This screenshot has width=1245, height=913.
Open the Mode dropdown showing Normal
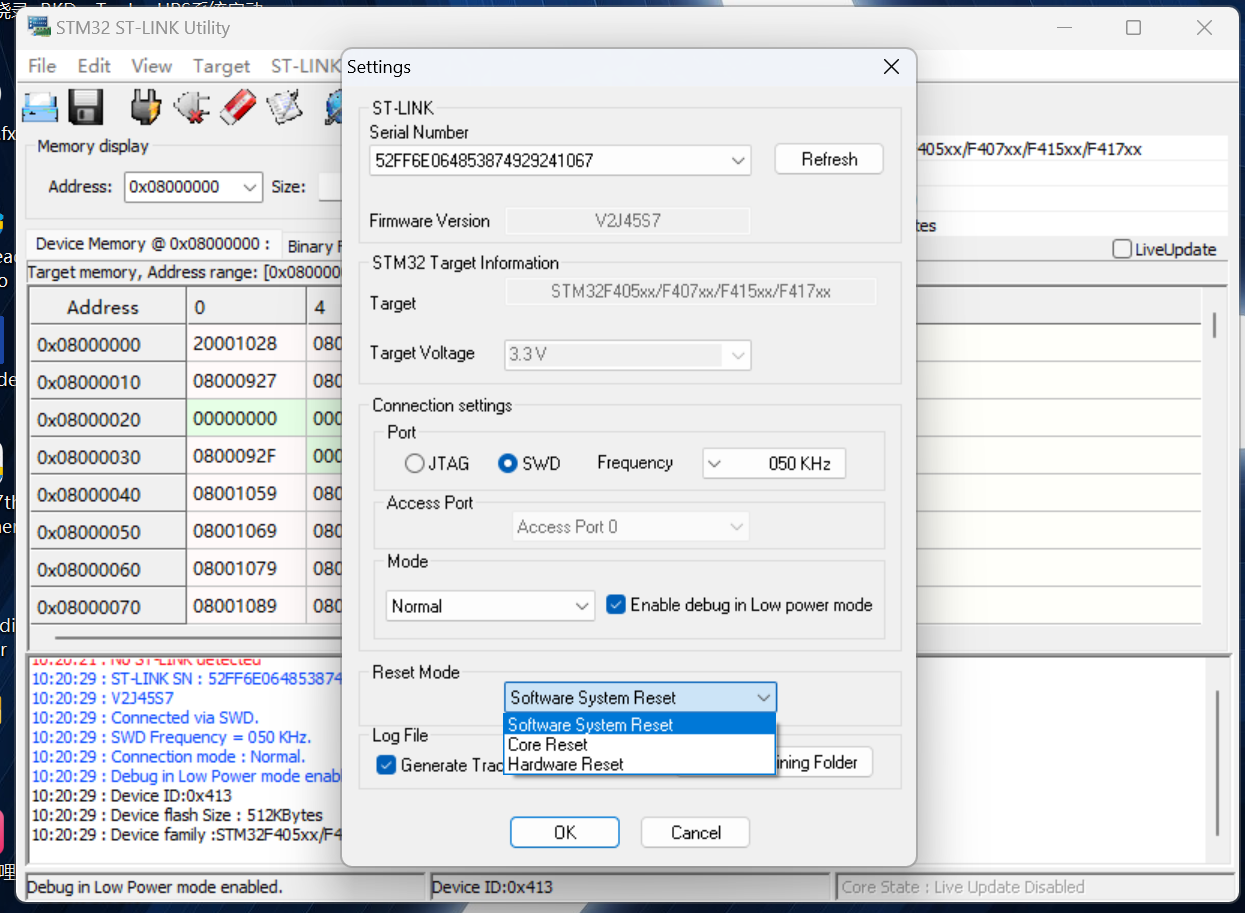[x=582, y=606]
